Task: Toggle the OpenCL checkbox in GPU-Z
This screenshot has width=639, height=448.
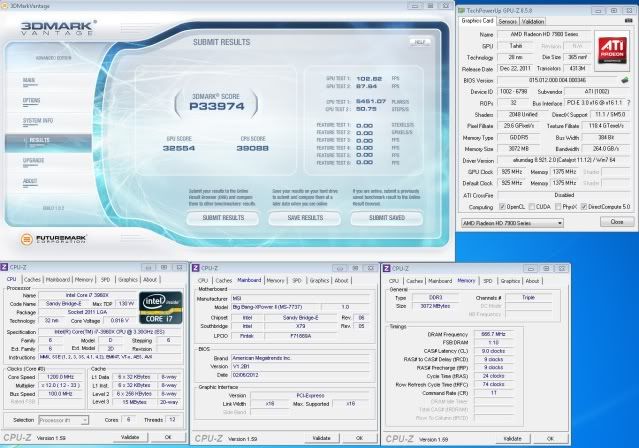Action: [x=502, y=207]
